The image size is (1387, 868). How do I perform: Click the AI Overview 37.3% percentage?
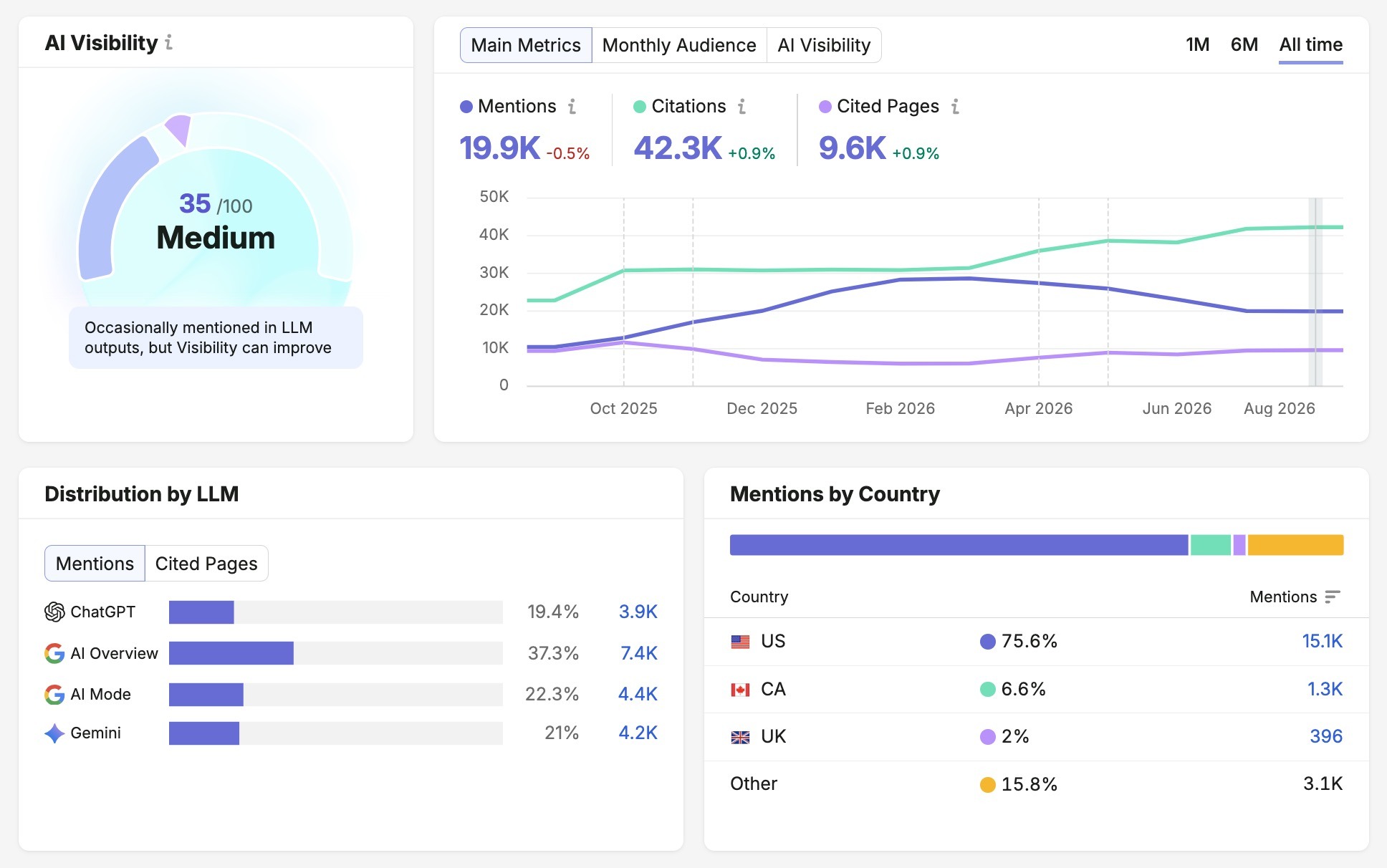tap(553, 653)
